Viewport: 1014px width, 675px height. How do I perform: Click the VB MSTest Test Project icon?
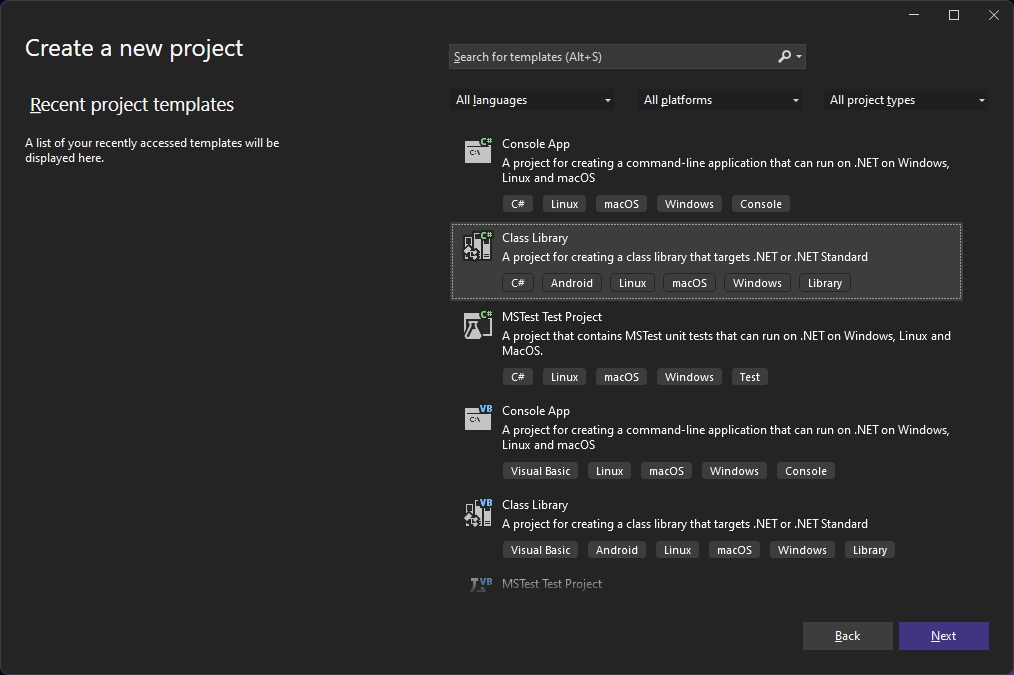480,584
